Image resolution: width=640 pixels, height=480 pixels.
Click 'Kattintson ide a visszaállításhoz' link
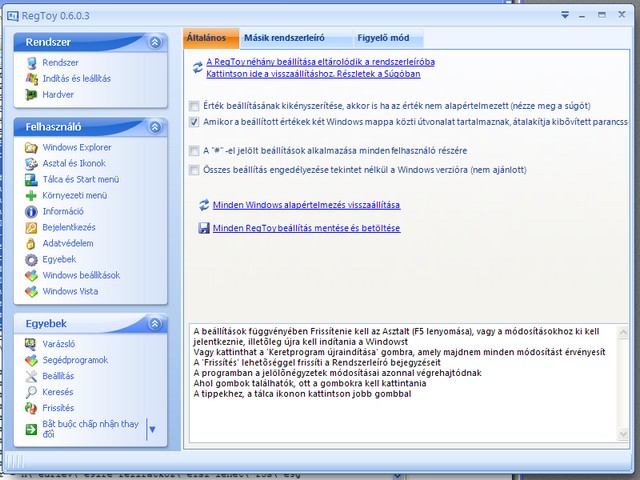coord(313,74)
